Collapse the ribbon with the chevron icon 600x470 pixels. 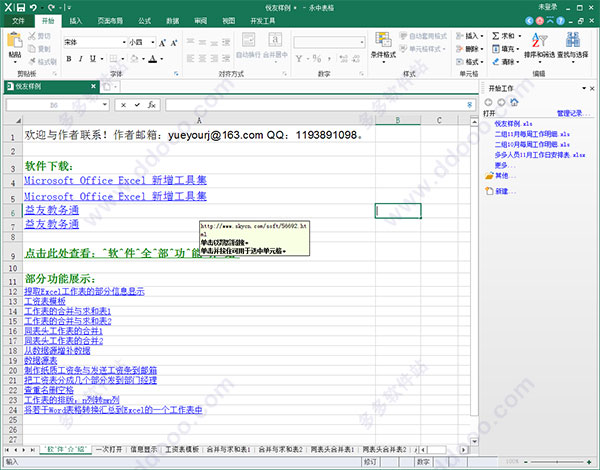550,21
